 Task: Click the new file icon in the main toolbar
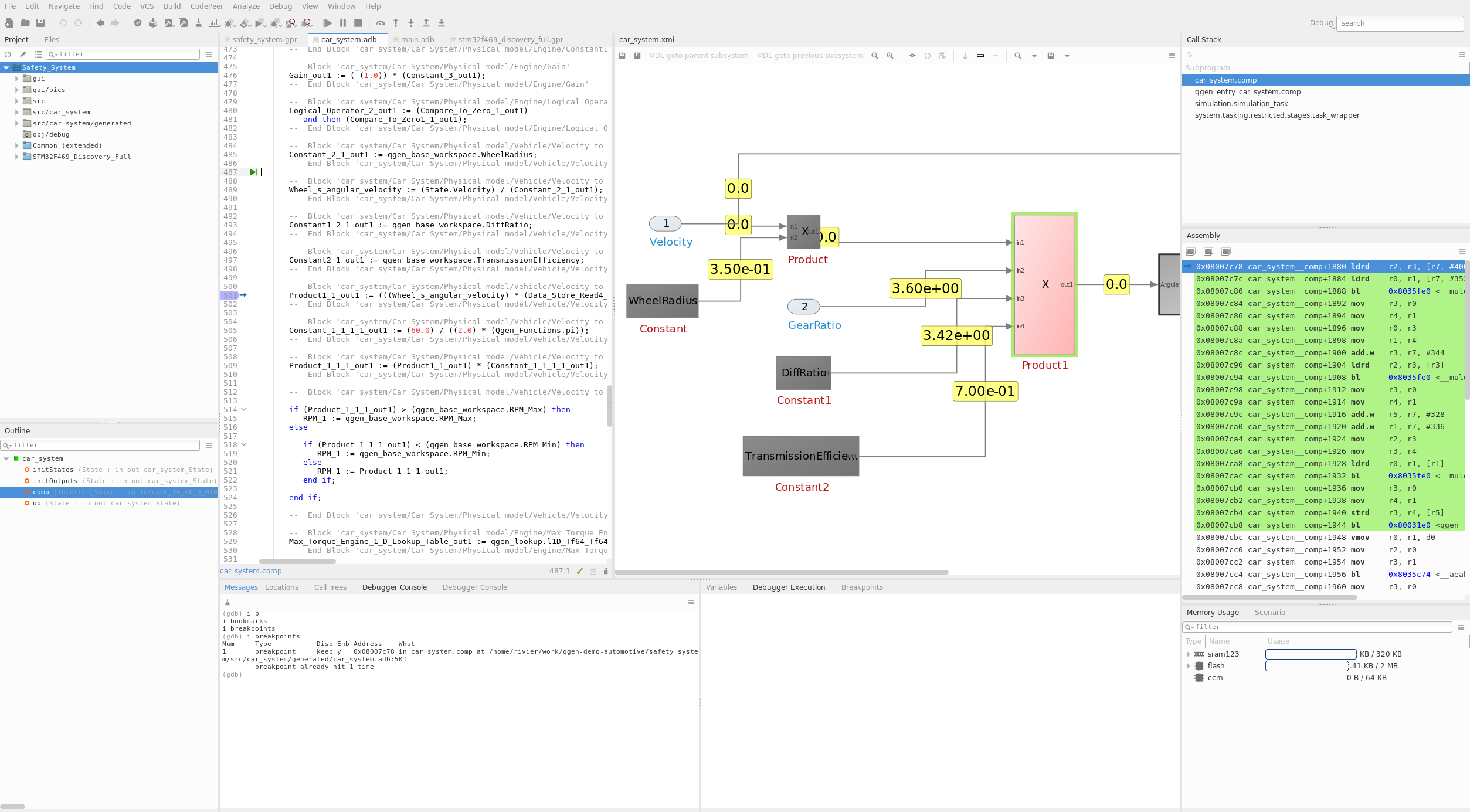[9, 23]
